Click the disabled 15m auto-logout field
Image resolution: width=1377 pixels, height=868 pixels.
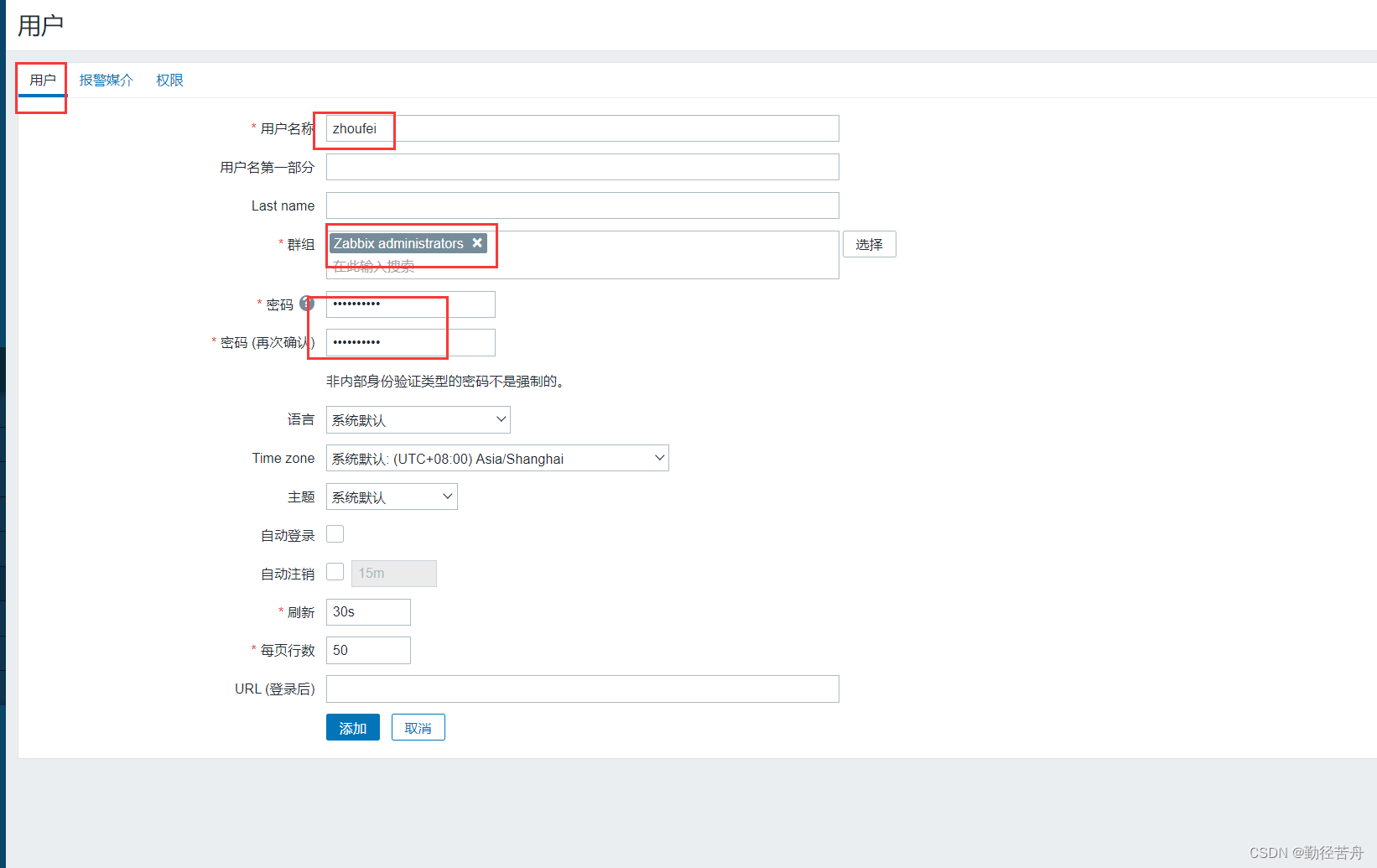[394, 574]
